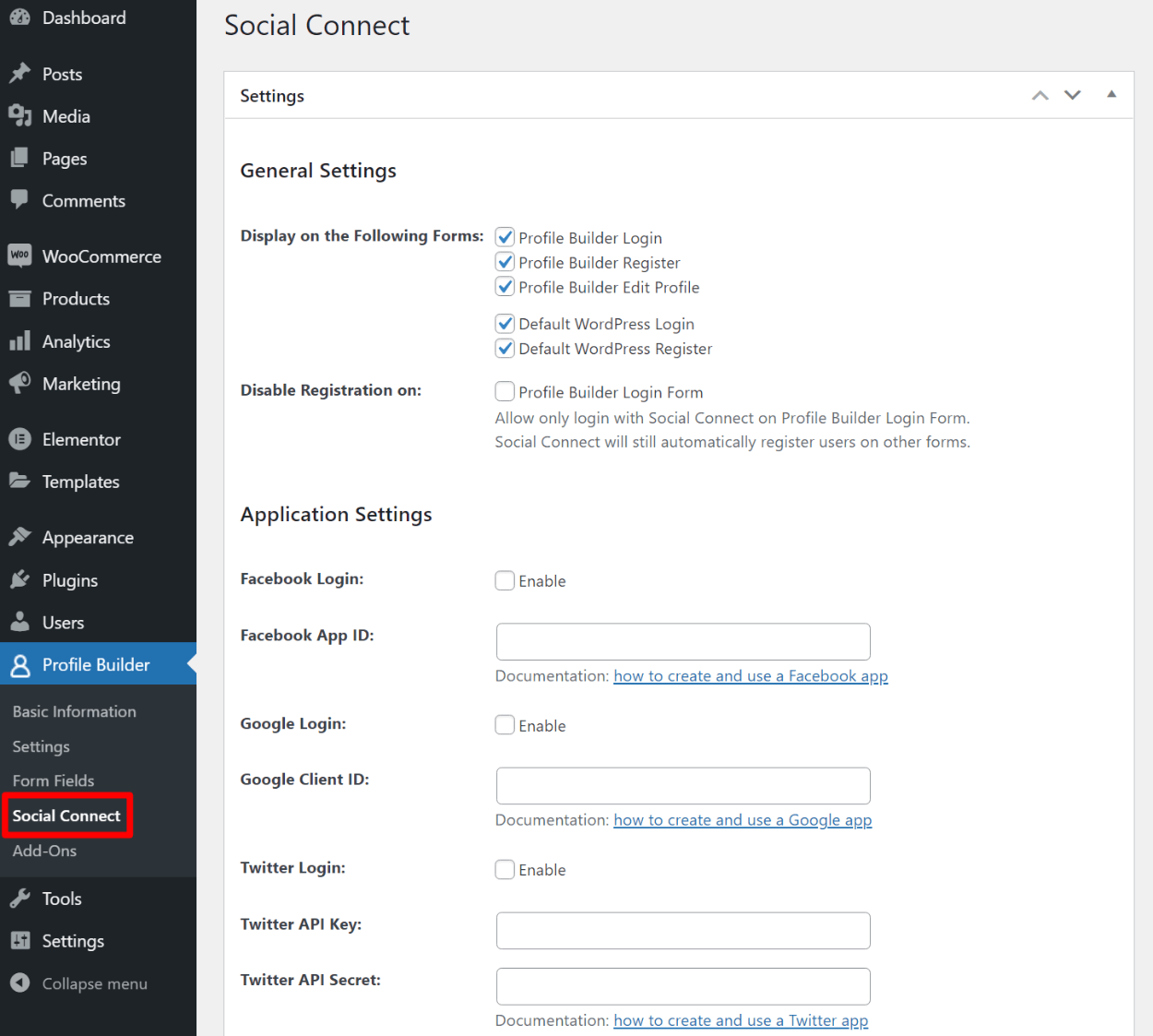Image resolution: width=1153 pixels, height=1036 pixels.
Task: Click the Tools wrench icon
Action: pyautogui.click(x=19, y=899)
